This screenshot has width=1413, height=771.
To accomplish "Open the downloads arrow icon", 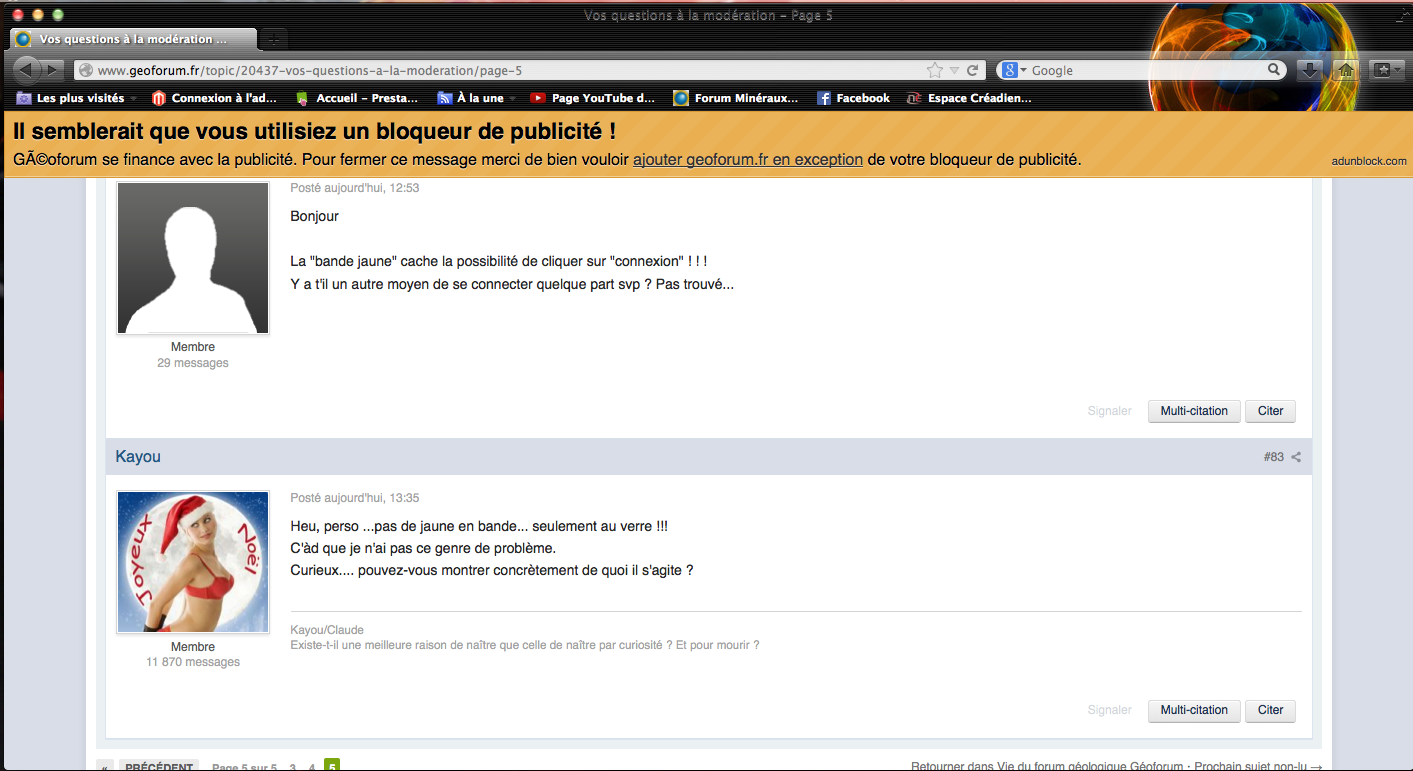I will tap(1309, 70).
